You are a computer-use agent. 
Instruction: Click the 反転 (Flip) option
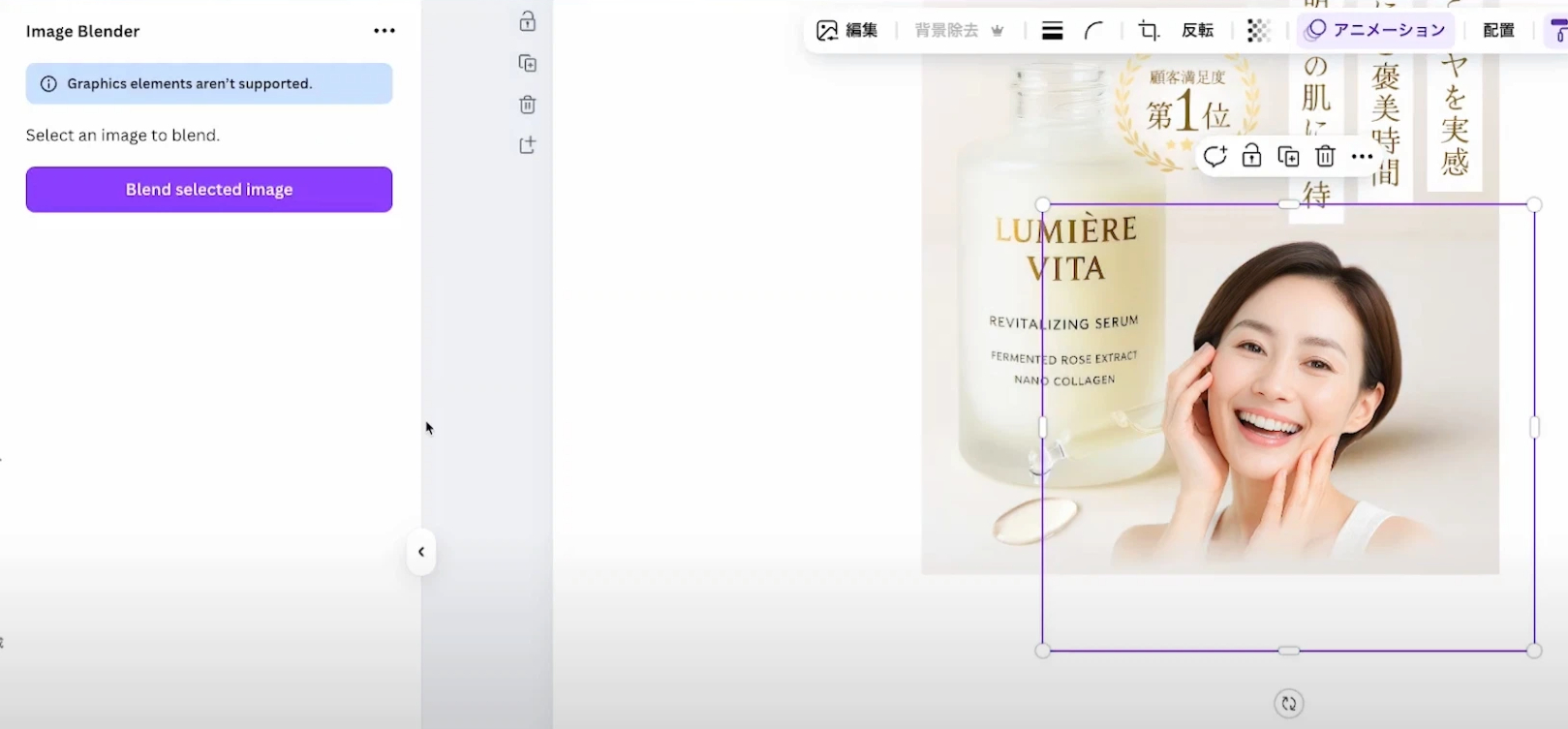pos(1197,31)
